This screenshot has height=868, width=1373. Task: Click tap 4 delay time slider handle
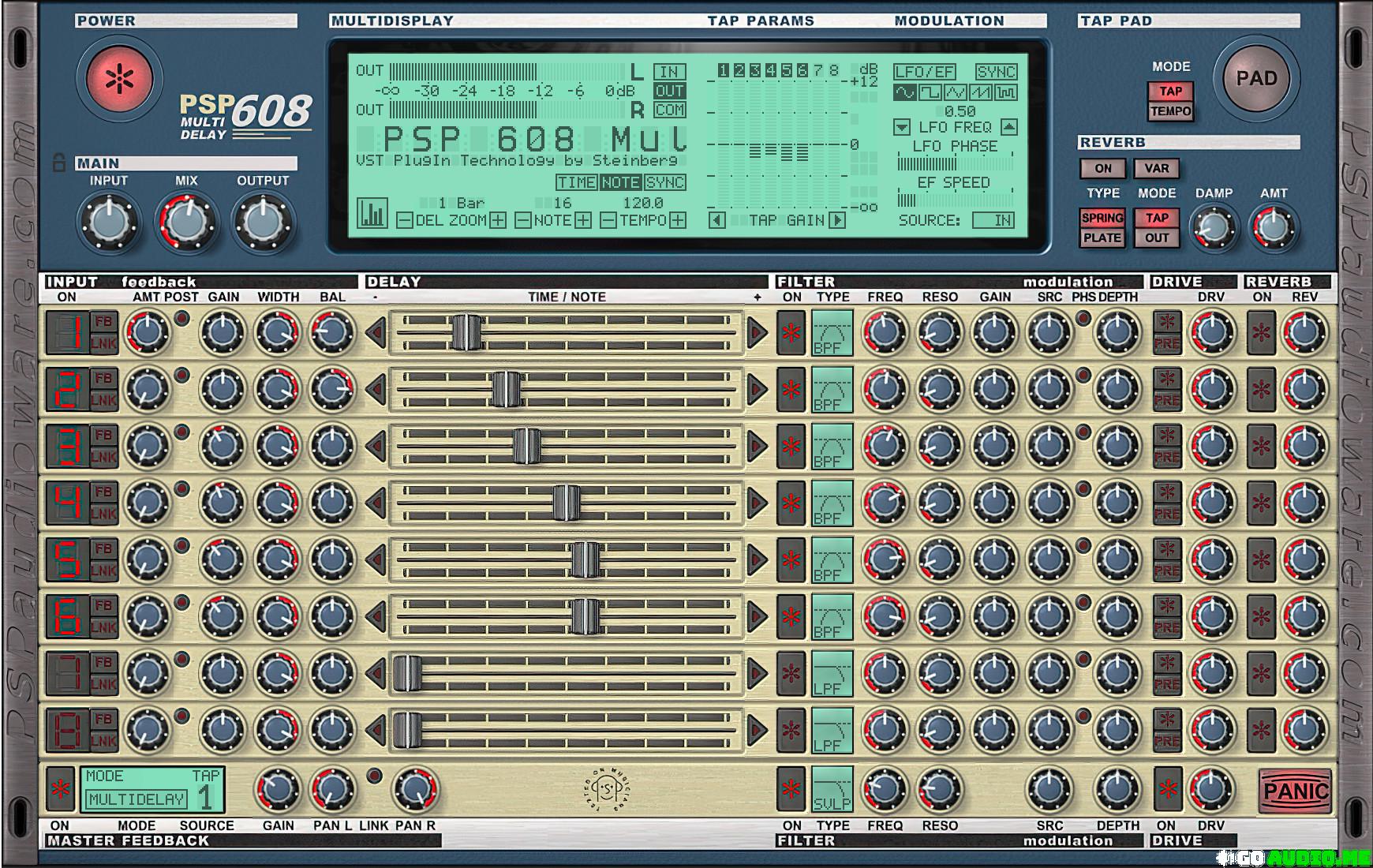[x=566, y=503]
